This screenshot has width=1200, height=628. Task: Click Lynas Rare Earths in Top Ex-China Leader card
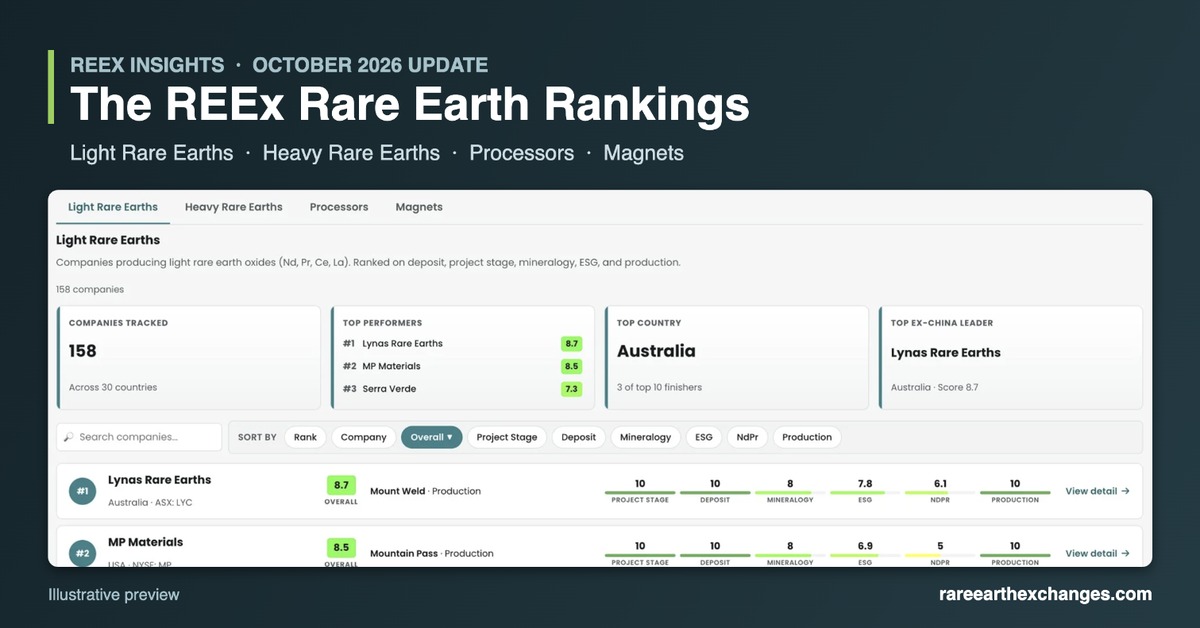(x=946, y=353)
